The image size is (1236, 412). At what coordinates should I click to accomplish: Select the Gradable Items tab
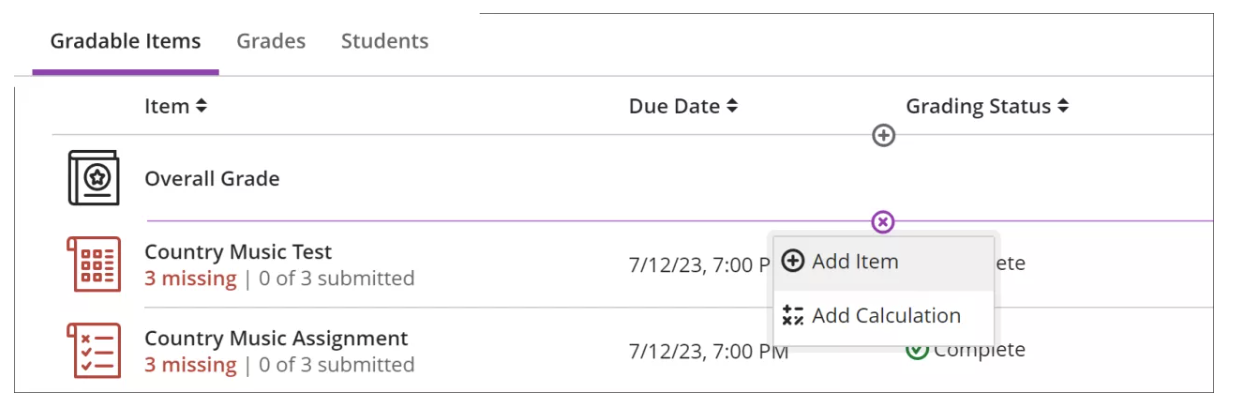(x=125, y=41)
